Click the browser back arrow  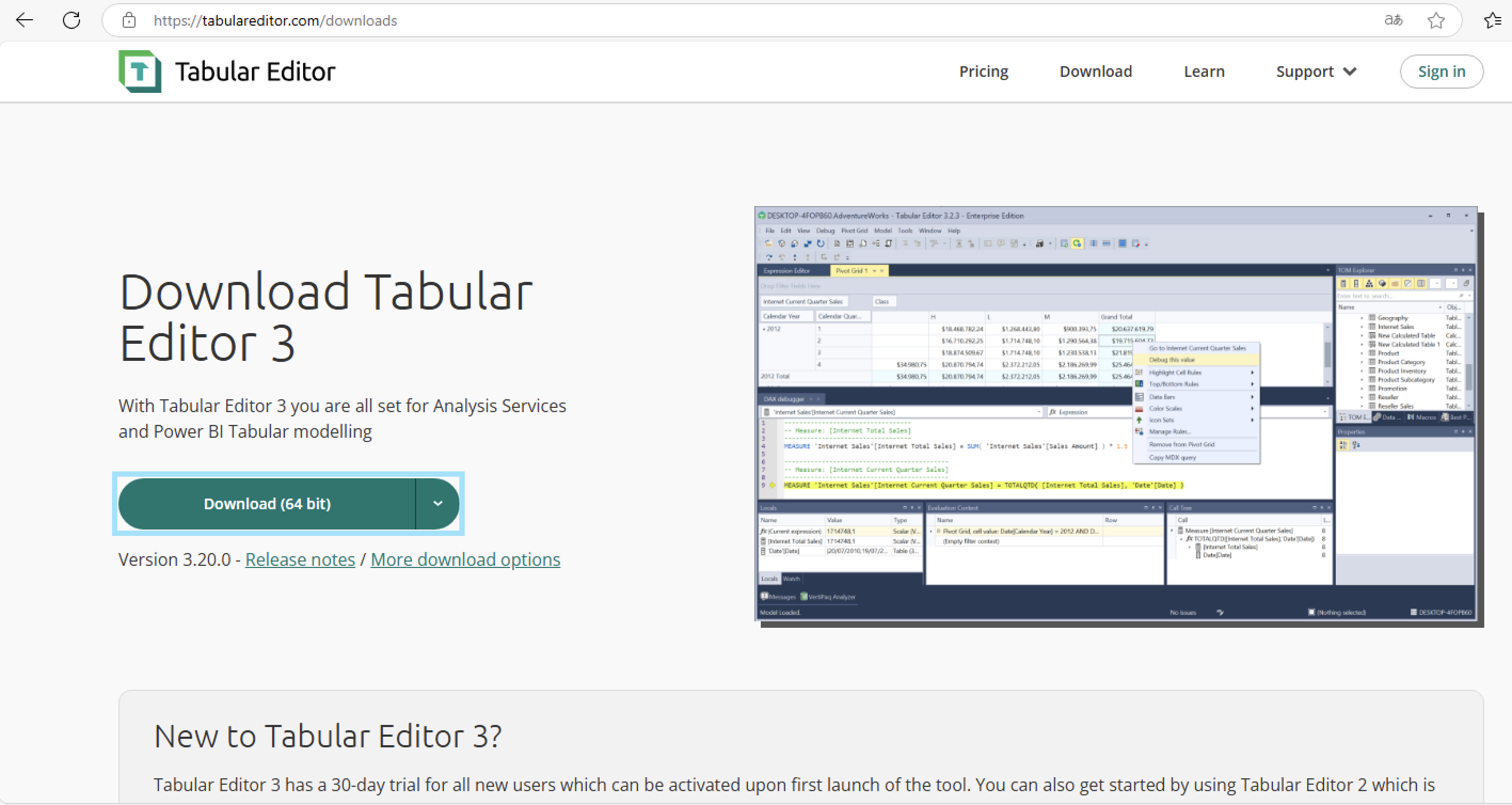pyautogui.click(x=25, y=20)
